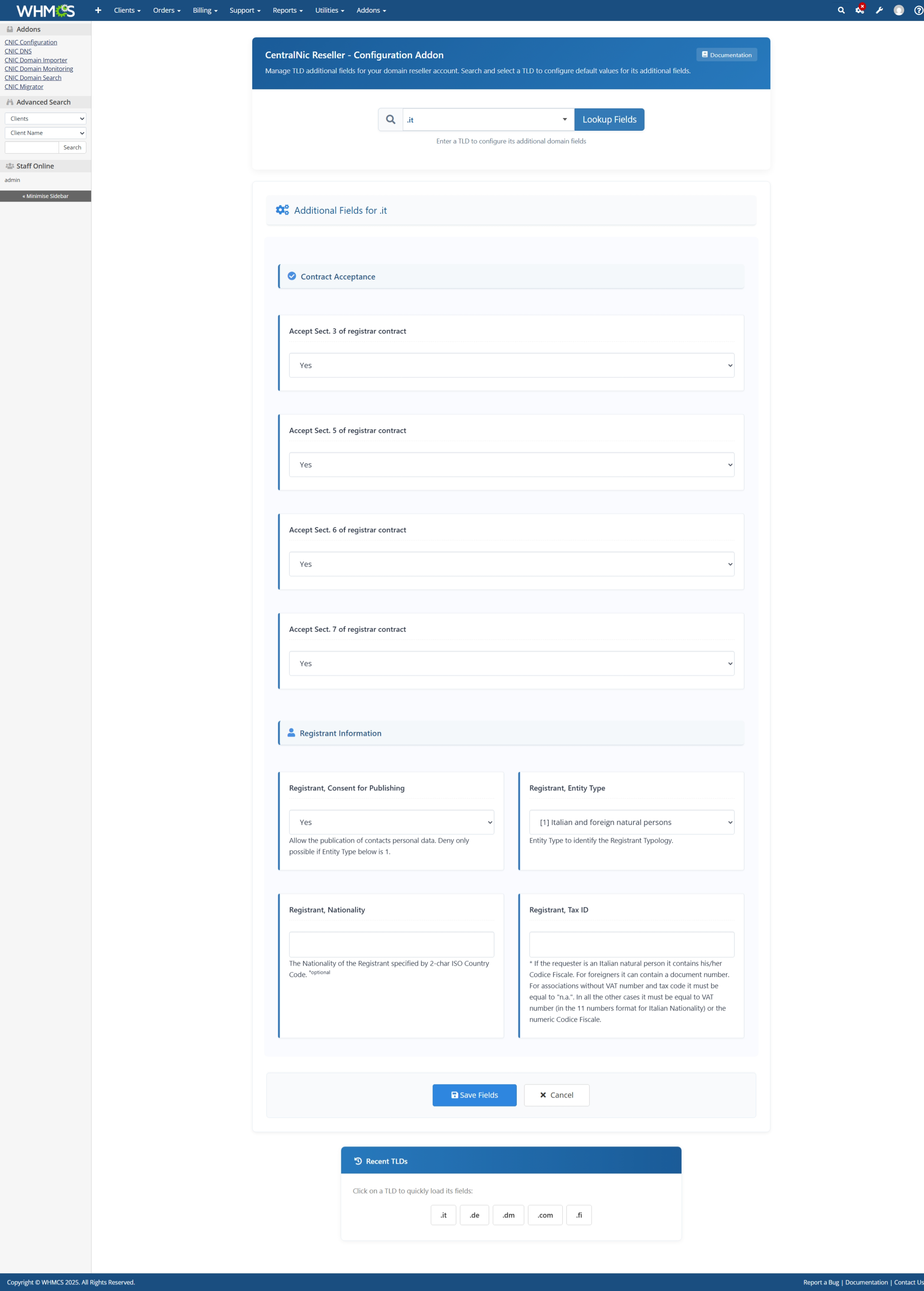Focus the sidebar search text field

32,147
